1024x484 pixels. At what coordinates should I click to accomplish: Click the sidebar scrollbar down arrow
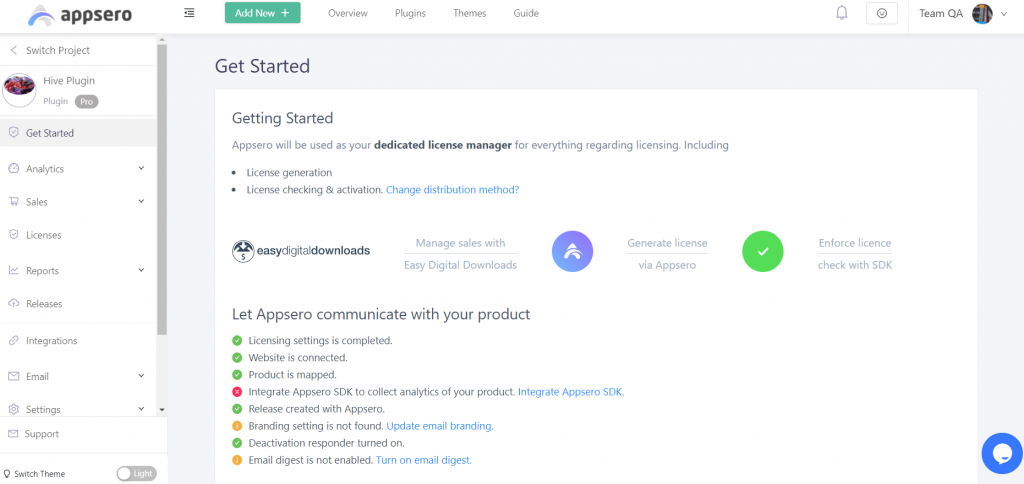[x=162, y=410]
